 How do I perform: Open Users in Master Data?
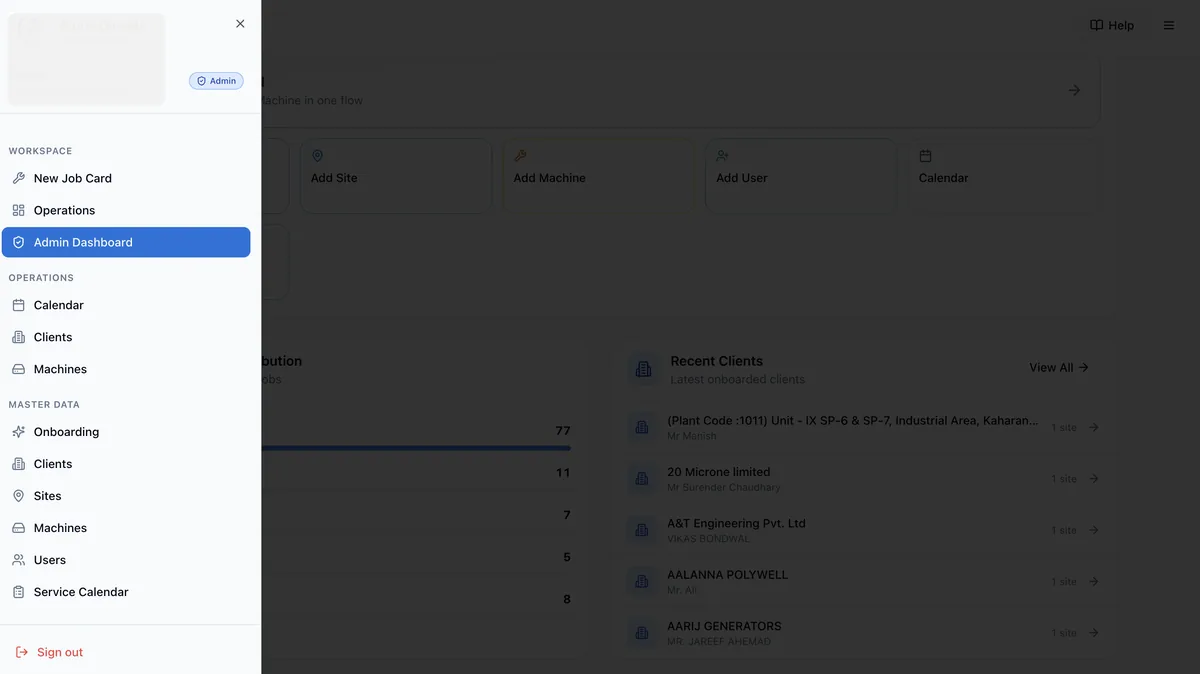[x=126, y=560]
